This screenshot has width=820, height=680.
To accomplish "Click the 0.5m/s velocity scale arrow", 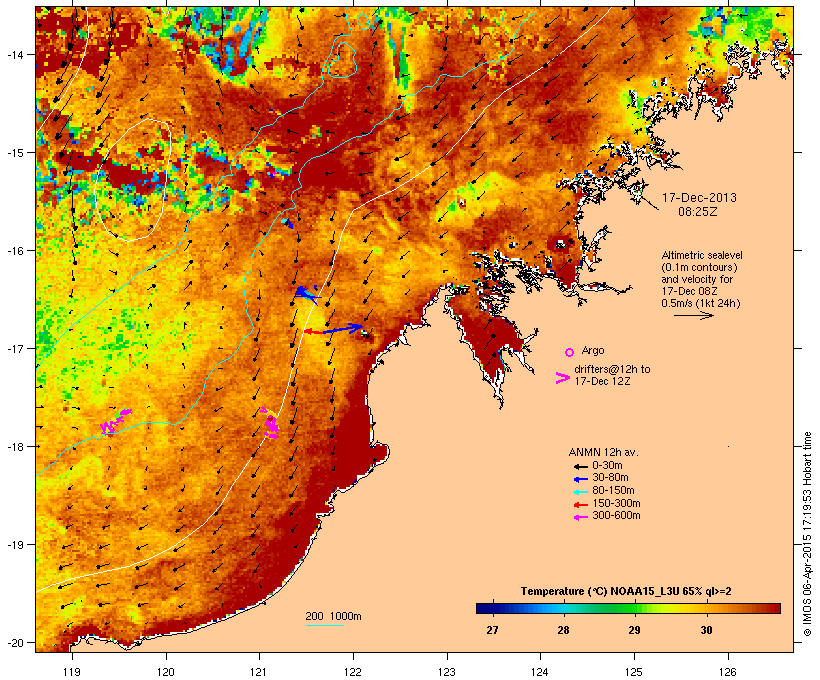I will [x=693, y=315].
